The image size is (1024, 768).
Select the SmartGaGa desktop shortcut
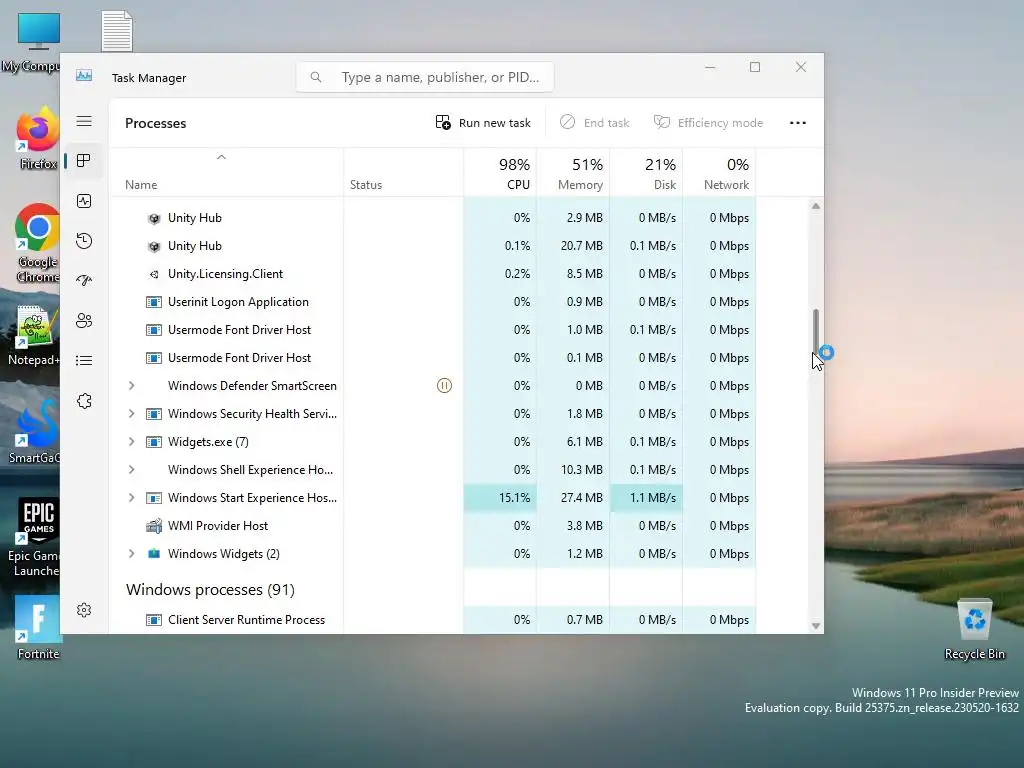click(34, 432)
